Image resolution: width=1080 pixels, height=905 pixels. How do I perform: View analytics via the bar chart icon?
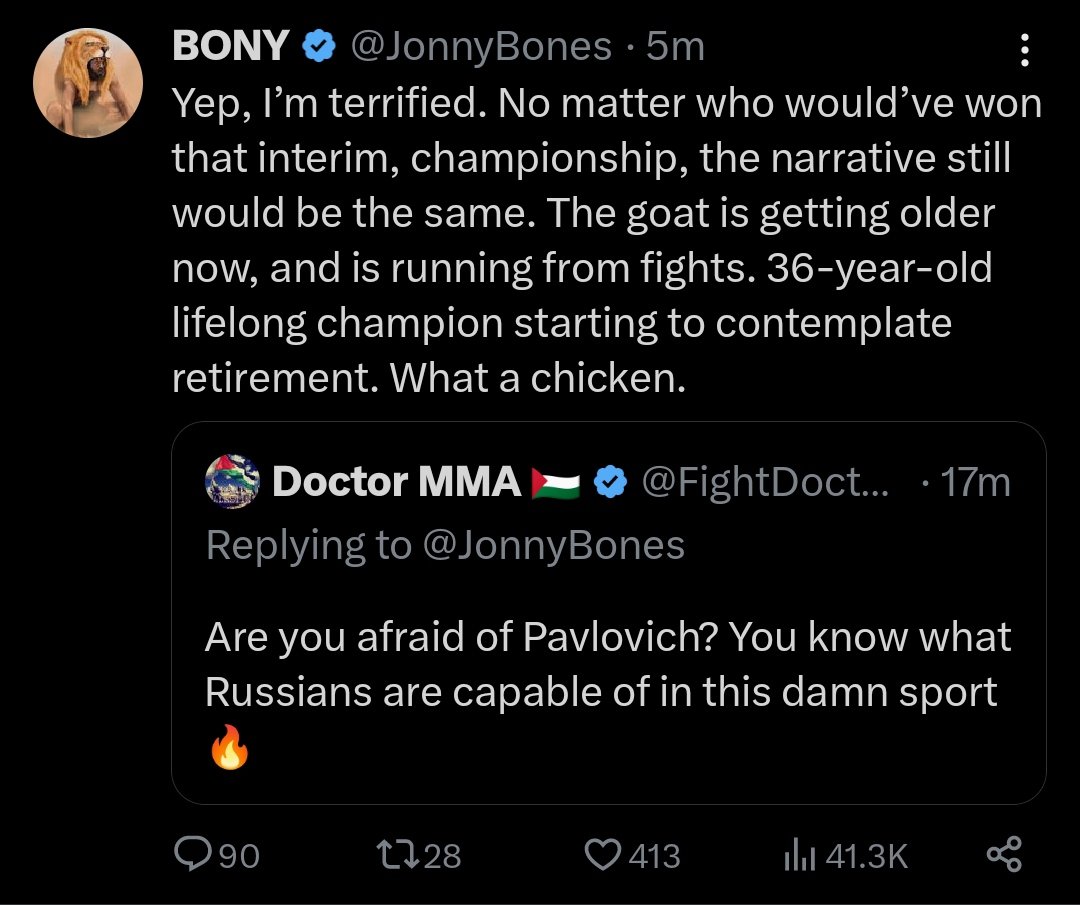801,854
